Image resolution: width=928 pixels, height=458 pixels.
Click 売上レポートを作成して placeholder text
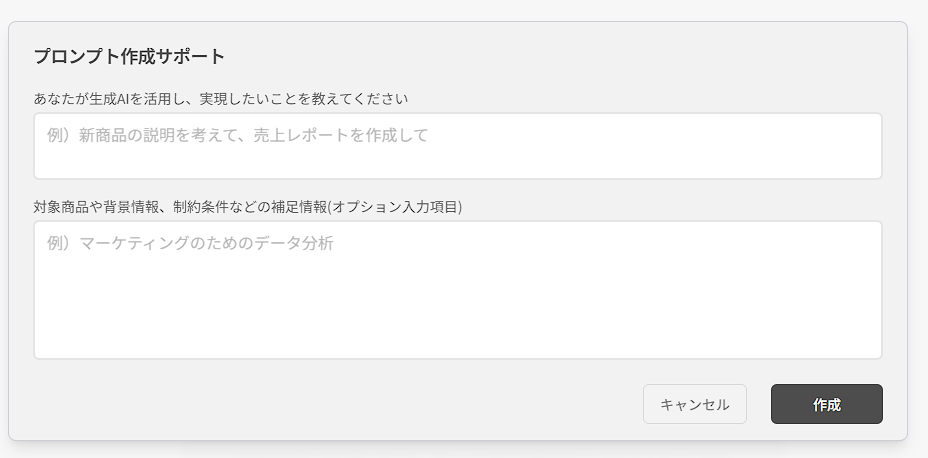point(340,136)
